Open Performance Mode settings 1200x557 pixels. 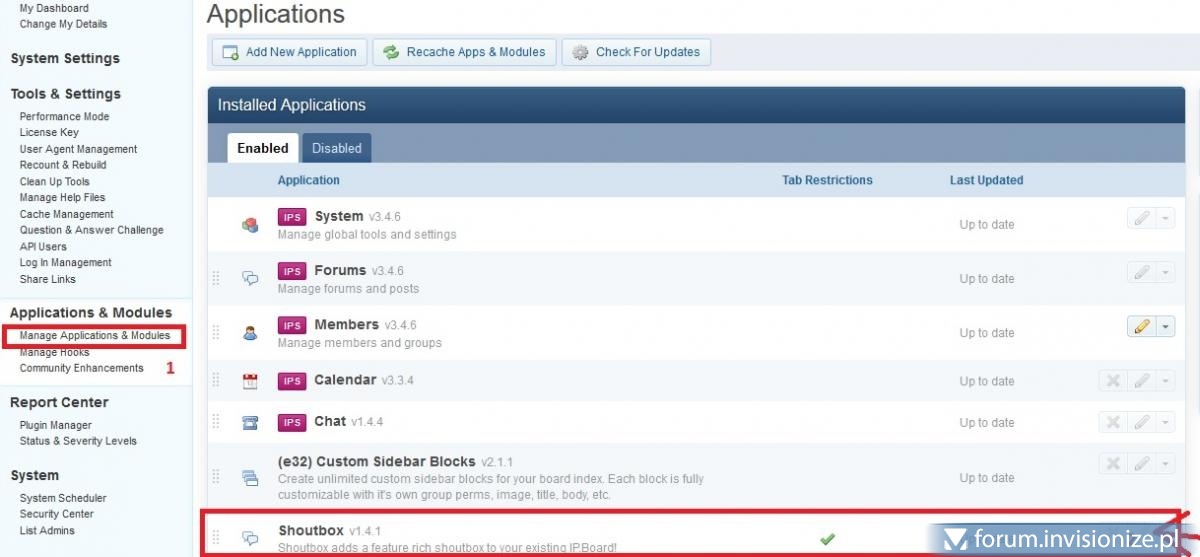pos(65,116)
